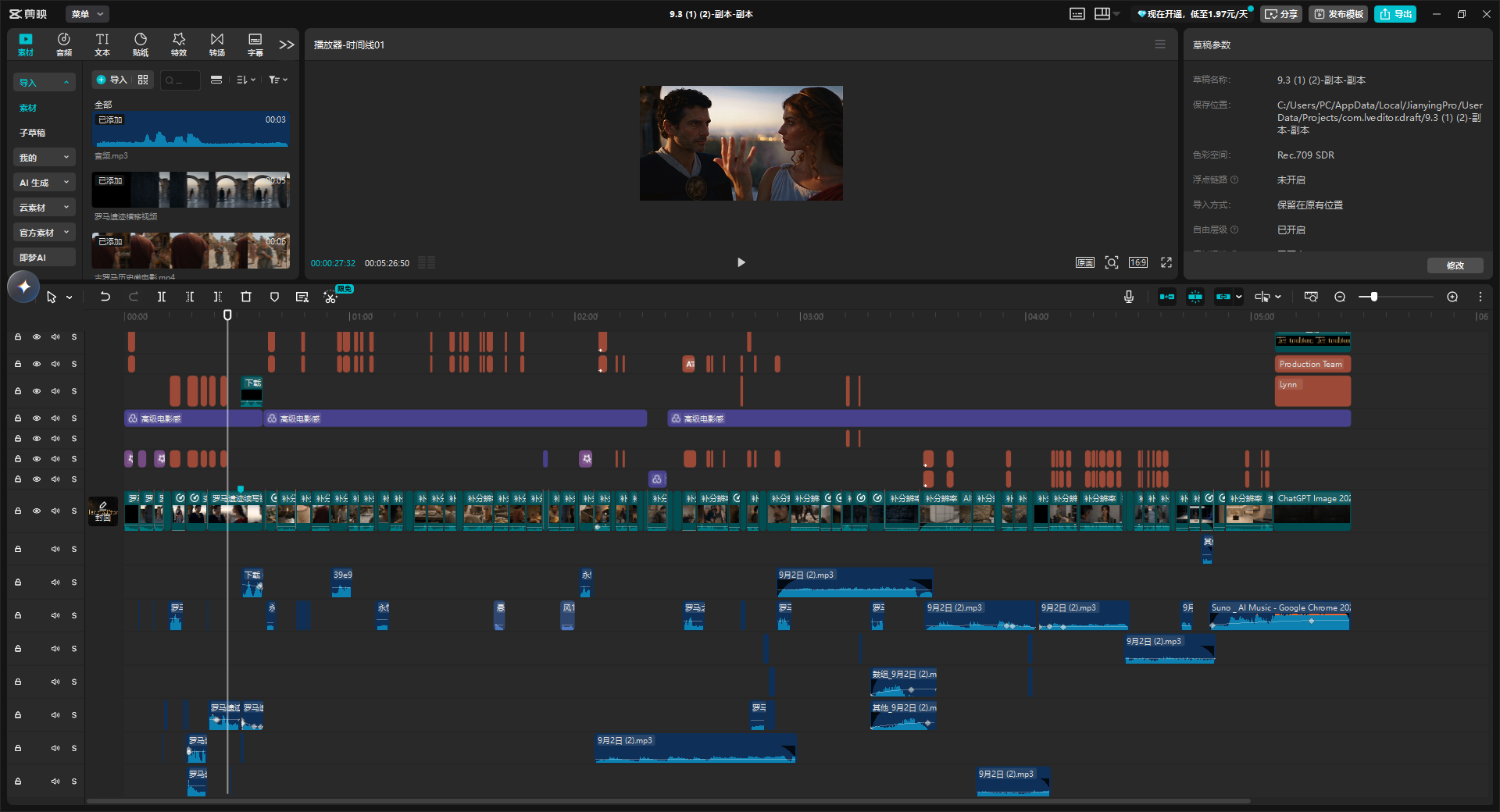The image size is (1500, 812).
Task: Open the 贴纸 stickers panel
Action: click(x=141, y=45)
